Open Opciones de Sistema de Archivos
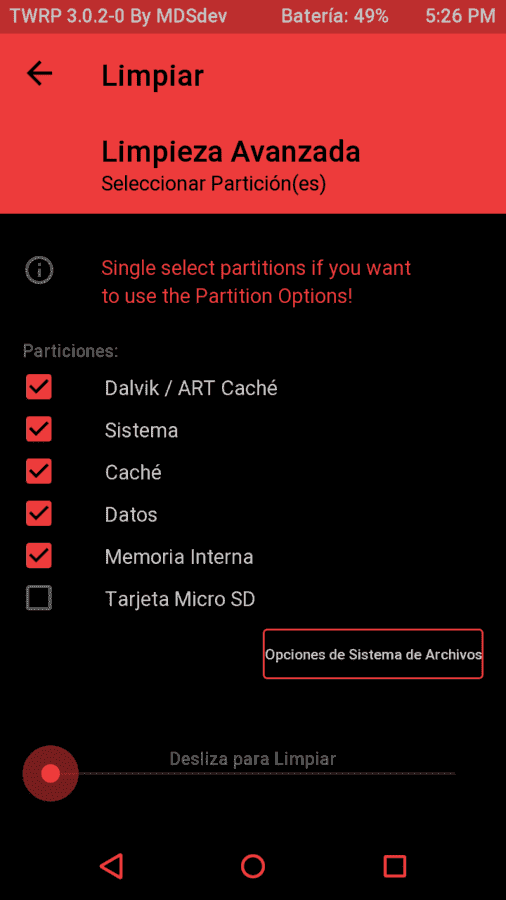Screen dimensions: 506x900 pos(373,654)
